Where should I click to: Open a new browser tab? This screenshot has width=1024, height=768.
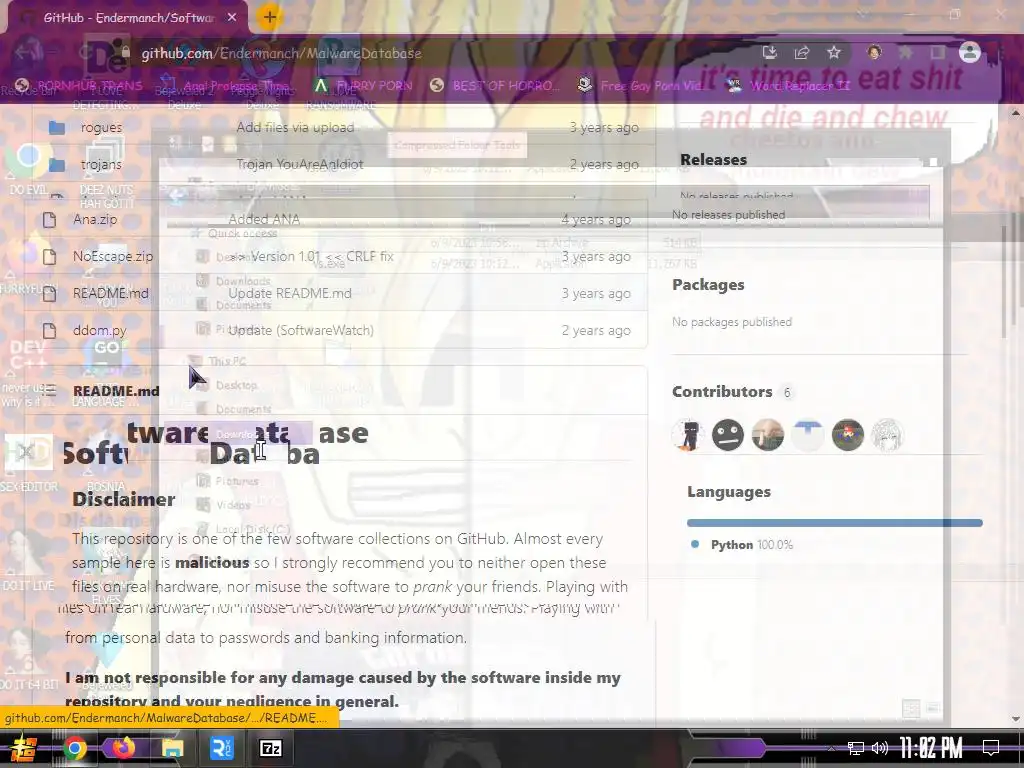click(269, 17)
